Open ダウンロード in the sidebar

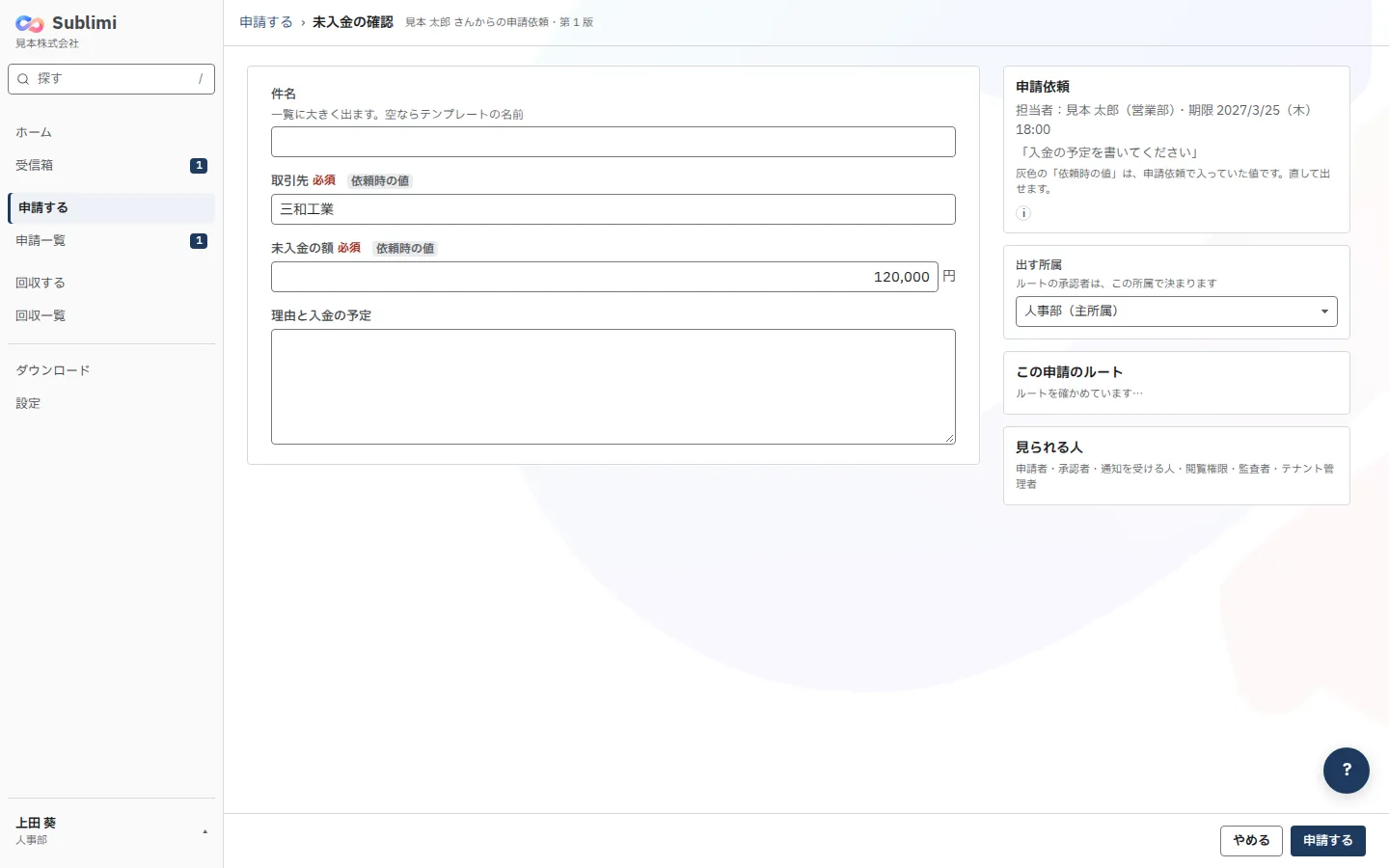click(111, 370)
